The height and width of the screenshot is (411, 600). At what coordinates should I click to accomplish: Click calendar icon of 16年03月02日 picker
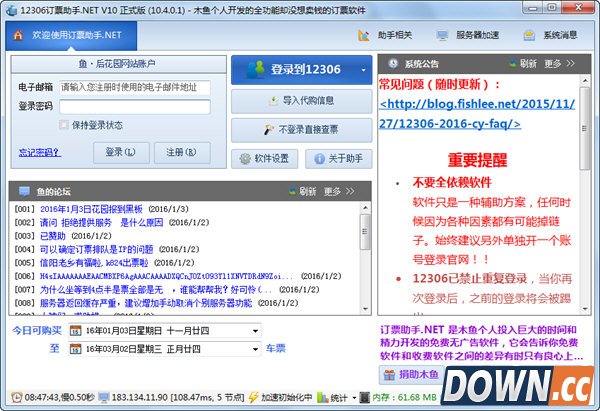pos(76,349)
